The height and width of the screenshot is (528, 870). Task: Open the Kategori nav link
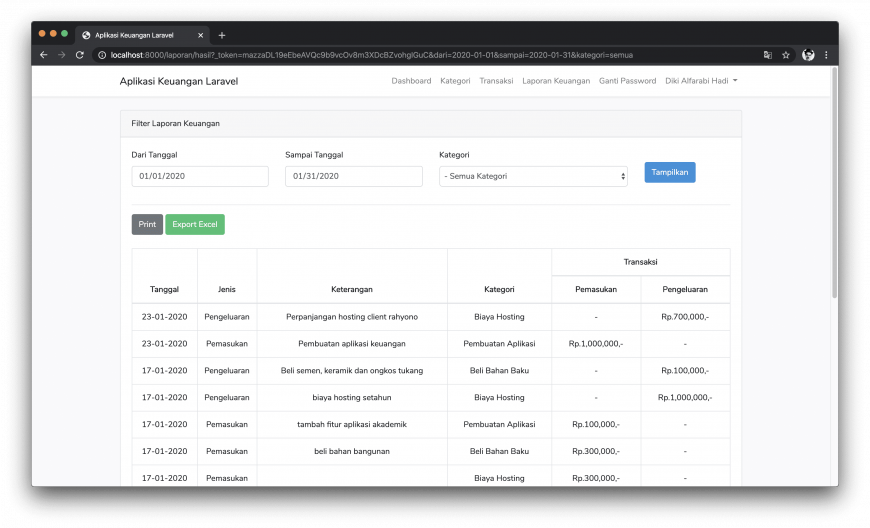click(455, 81)
